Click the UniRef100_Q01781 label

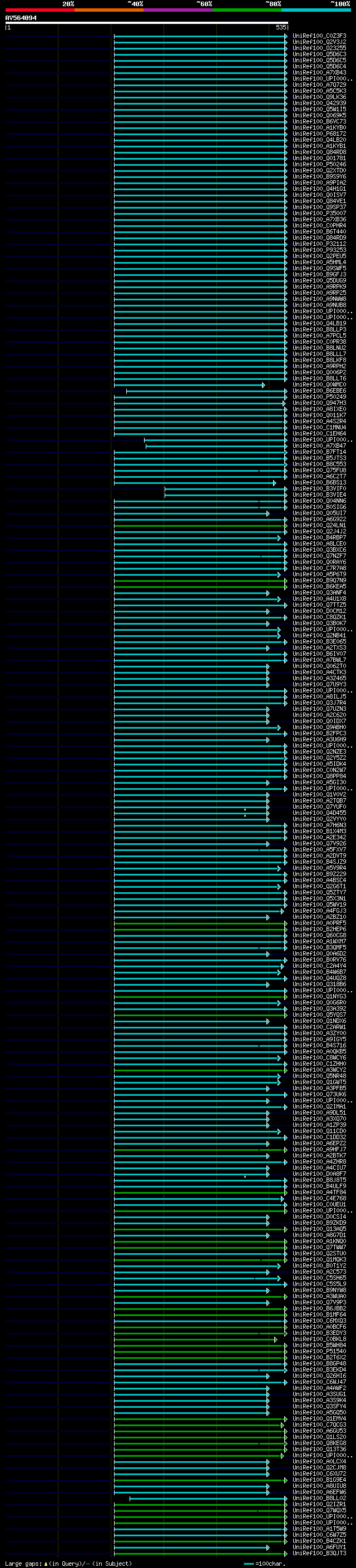tap(319, 159)
